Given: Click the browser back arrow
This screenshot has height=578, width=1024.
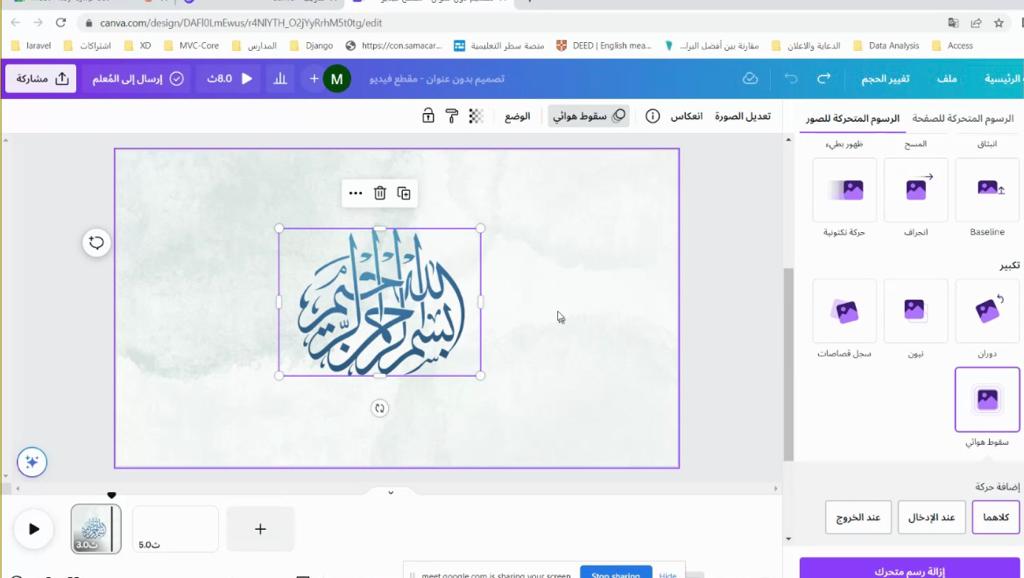Looking at the screenshot, I should (x=16, y=22).
